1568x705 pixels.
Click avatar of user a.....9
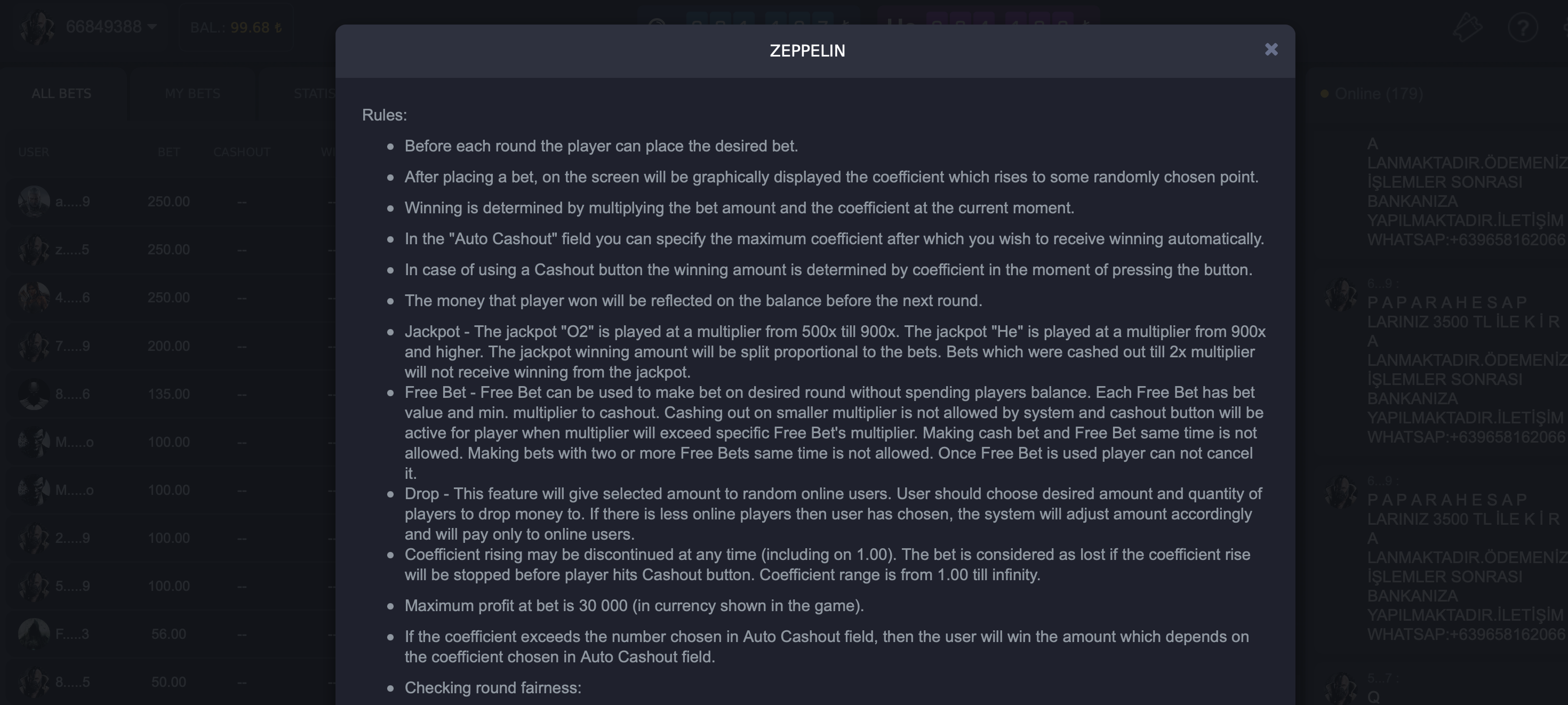[34, 202]
